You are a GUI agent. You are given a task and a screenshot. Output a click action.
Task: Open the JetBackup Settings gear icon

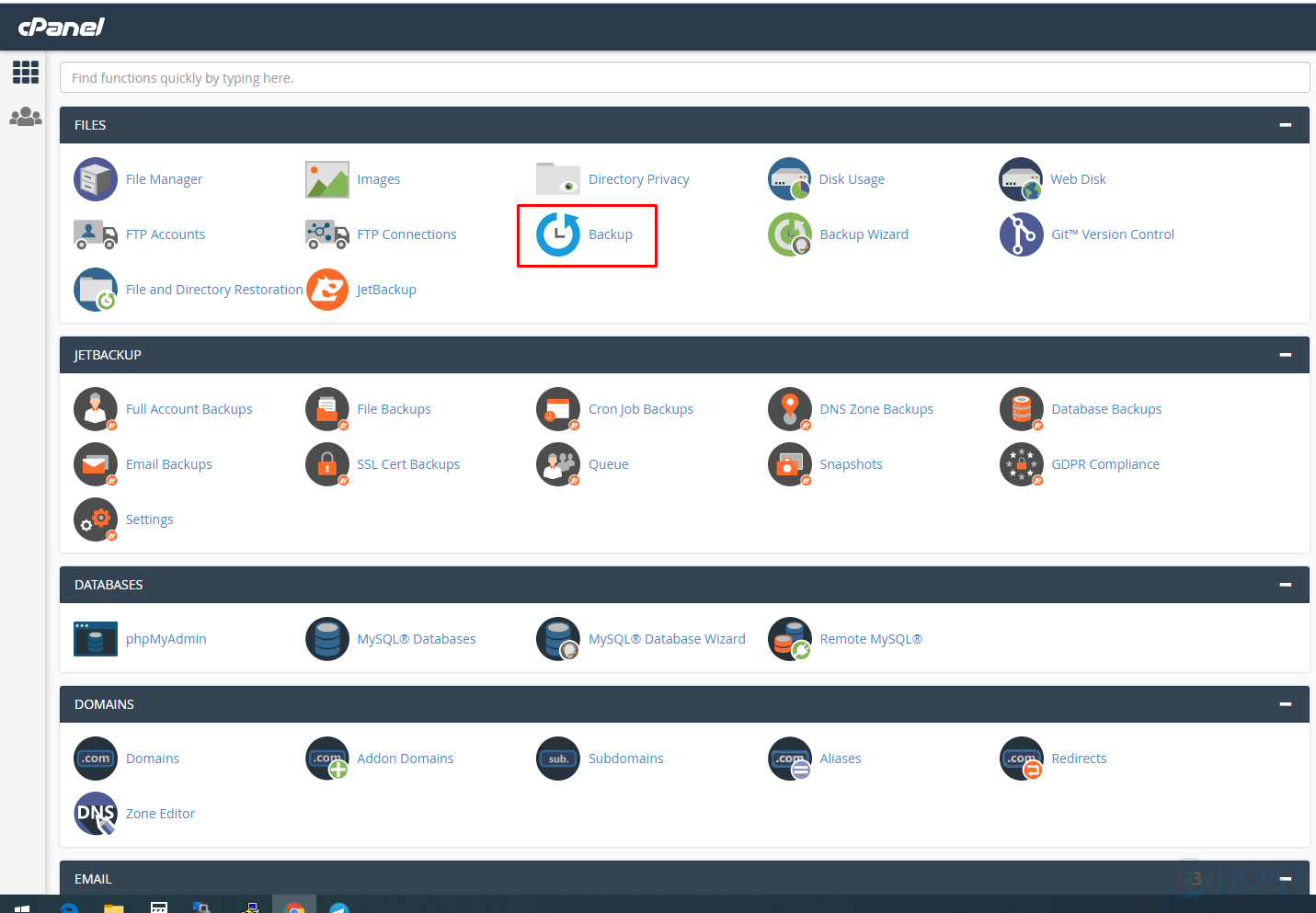(96, 519)
